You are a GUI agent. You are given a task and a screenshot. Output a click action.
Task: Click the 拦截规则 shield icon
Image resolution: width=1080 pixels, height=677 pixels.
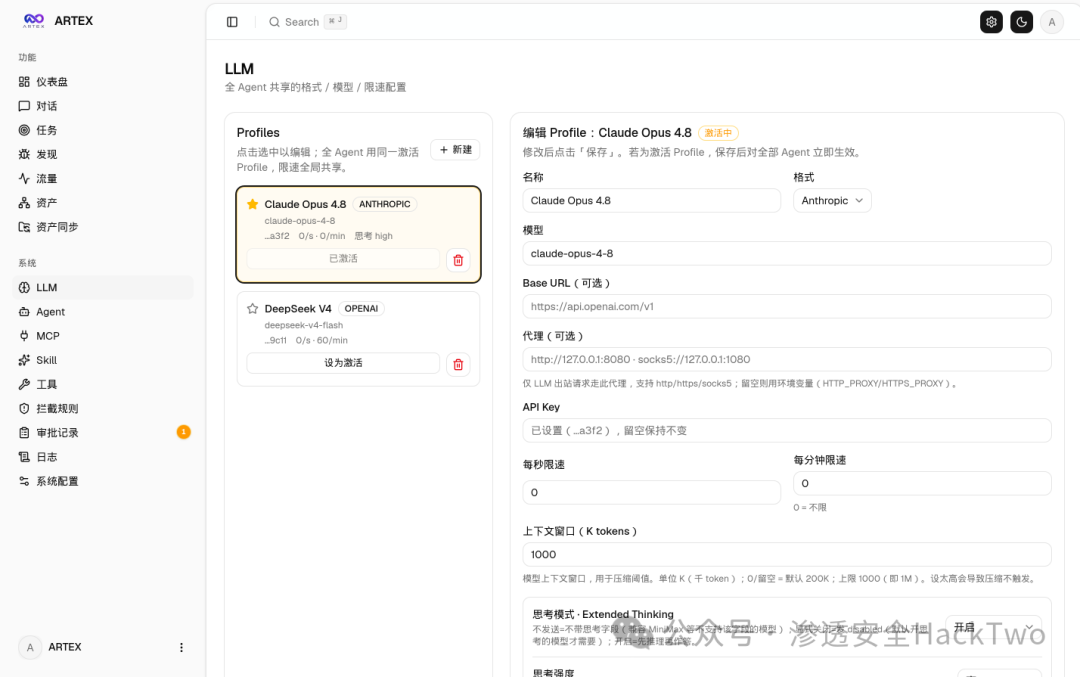[24, 408]
